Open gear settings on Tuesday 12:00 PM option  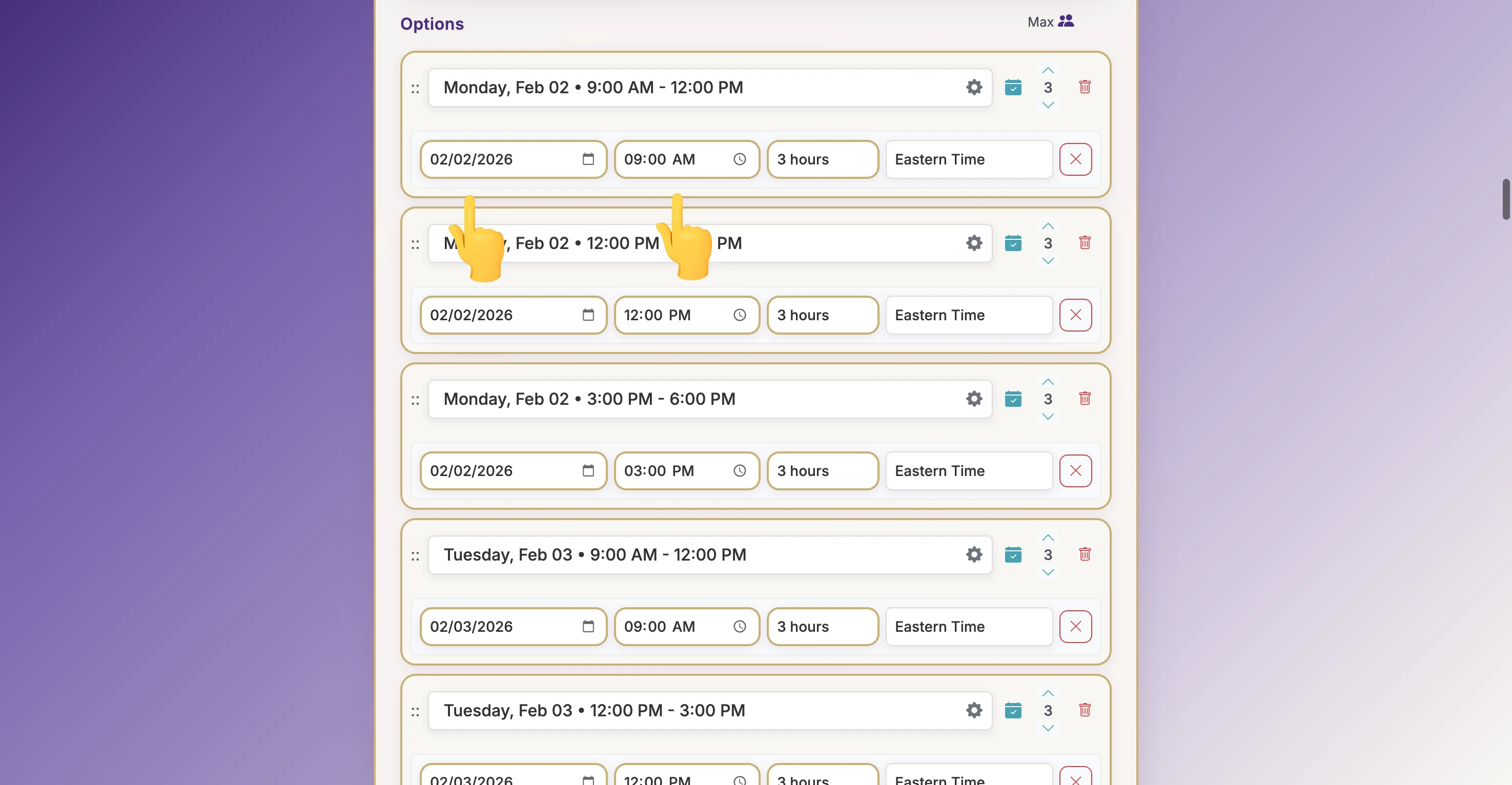pyautogui.click(x=974, y=711)
